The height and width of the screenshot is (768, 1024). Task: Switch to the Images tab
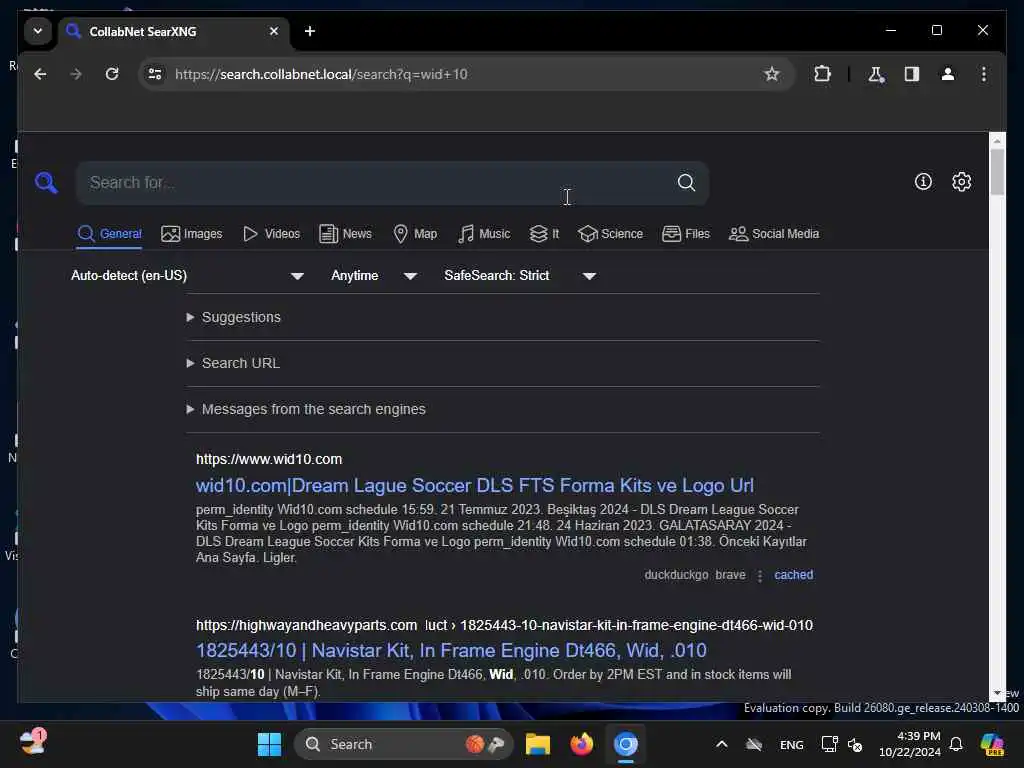(191, 234)
